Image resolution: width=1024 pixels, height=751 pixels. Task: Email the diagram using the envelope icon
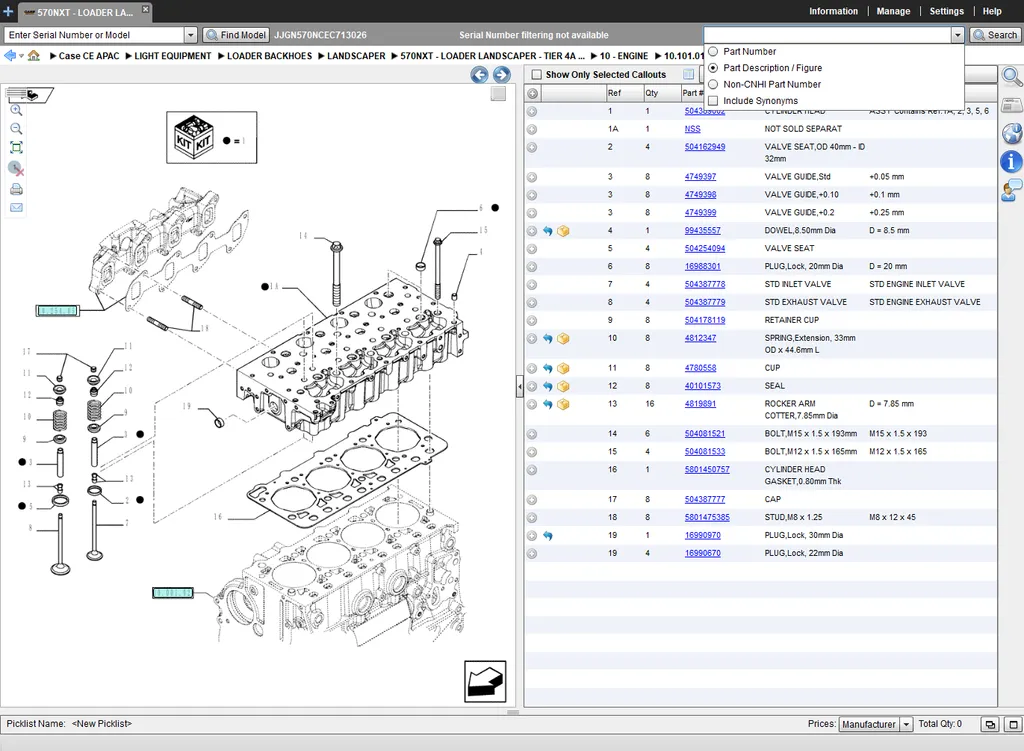[16, 208]
